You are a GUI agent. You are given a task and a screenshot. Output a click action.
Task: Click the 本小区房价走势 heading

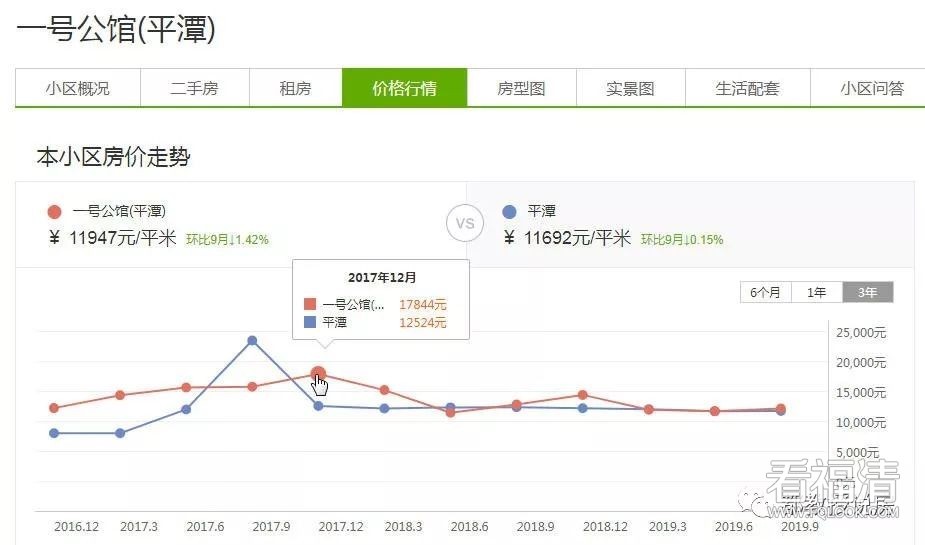(113, 157)
